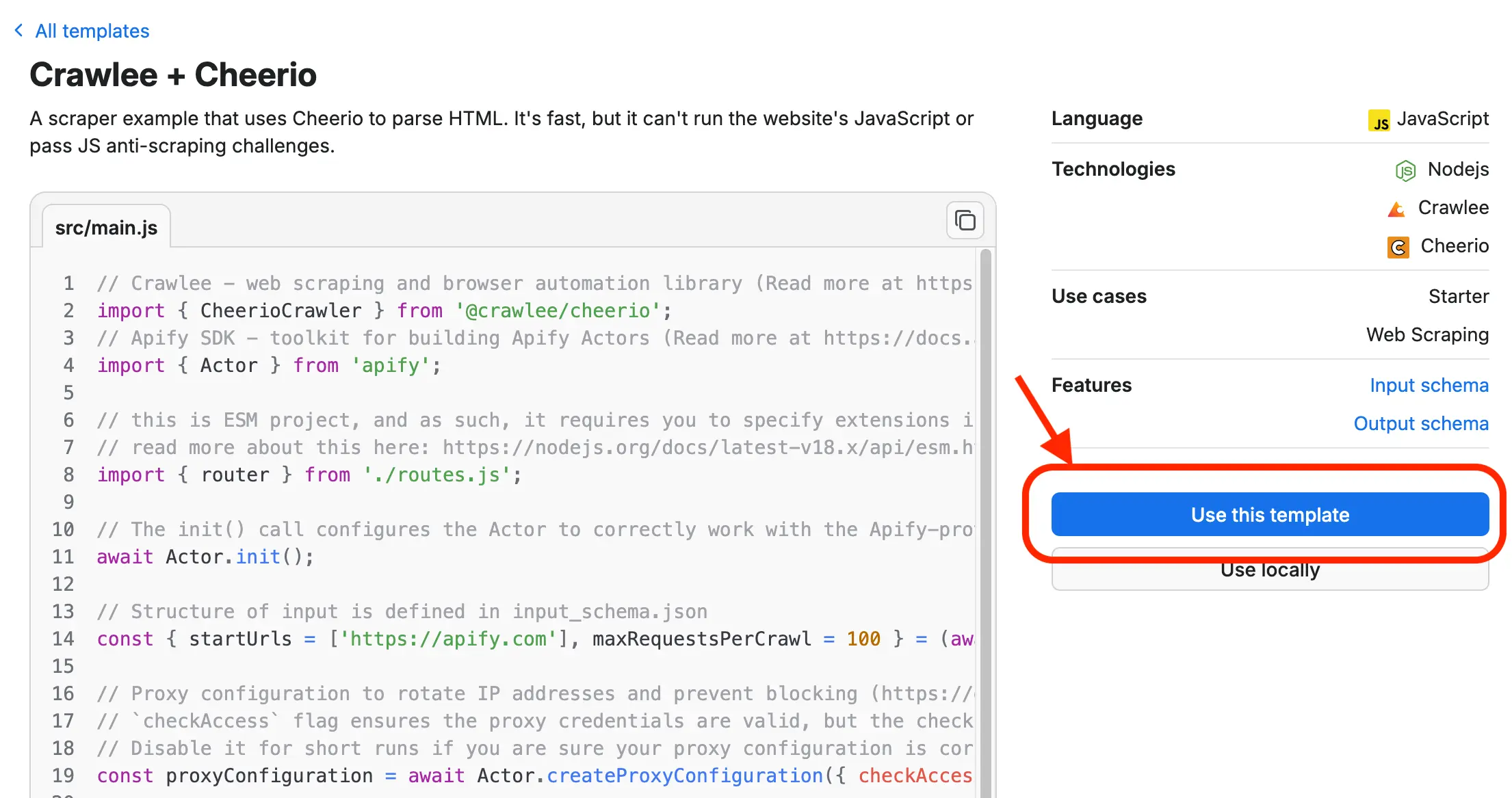This screenshot has width=1512, height=798.
Task: Click code line 14 with startUrls
Action: [x=535, y=639]
